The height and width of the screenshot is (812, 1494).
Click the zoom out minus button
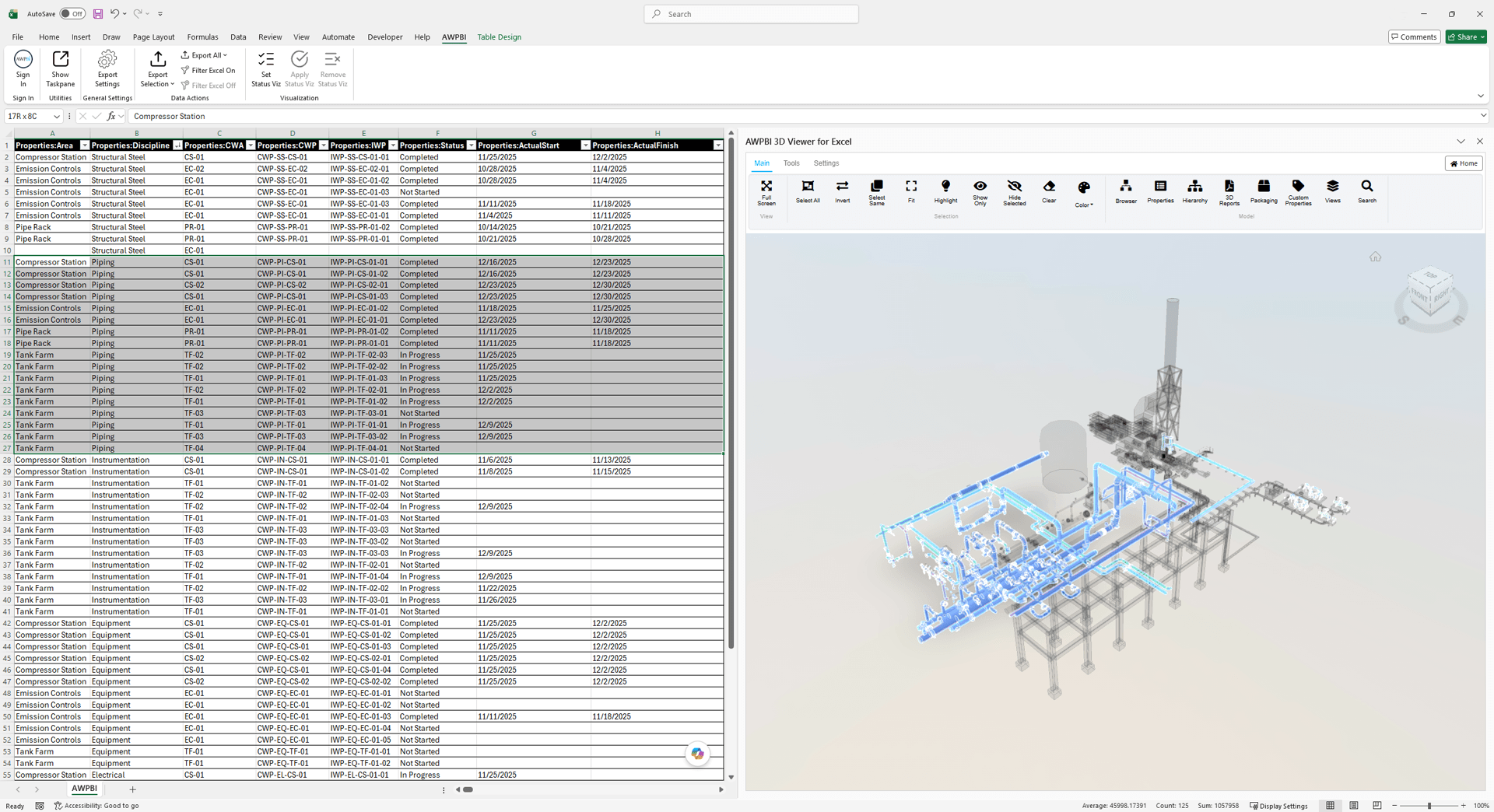coord(1394,806)
